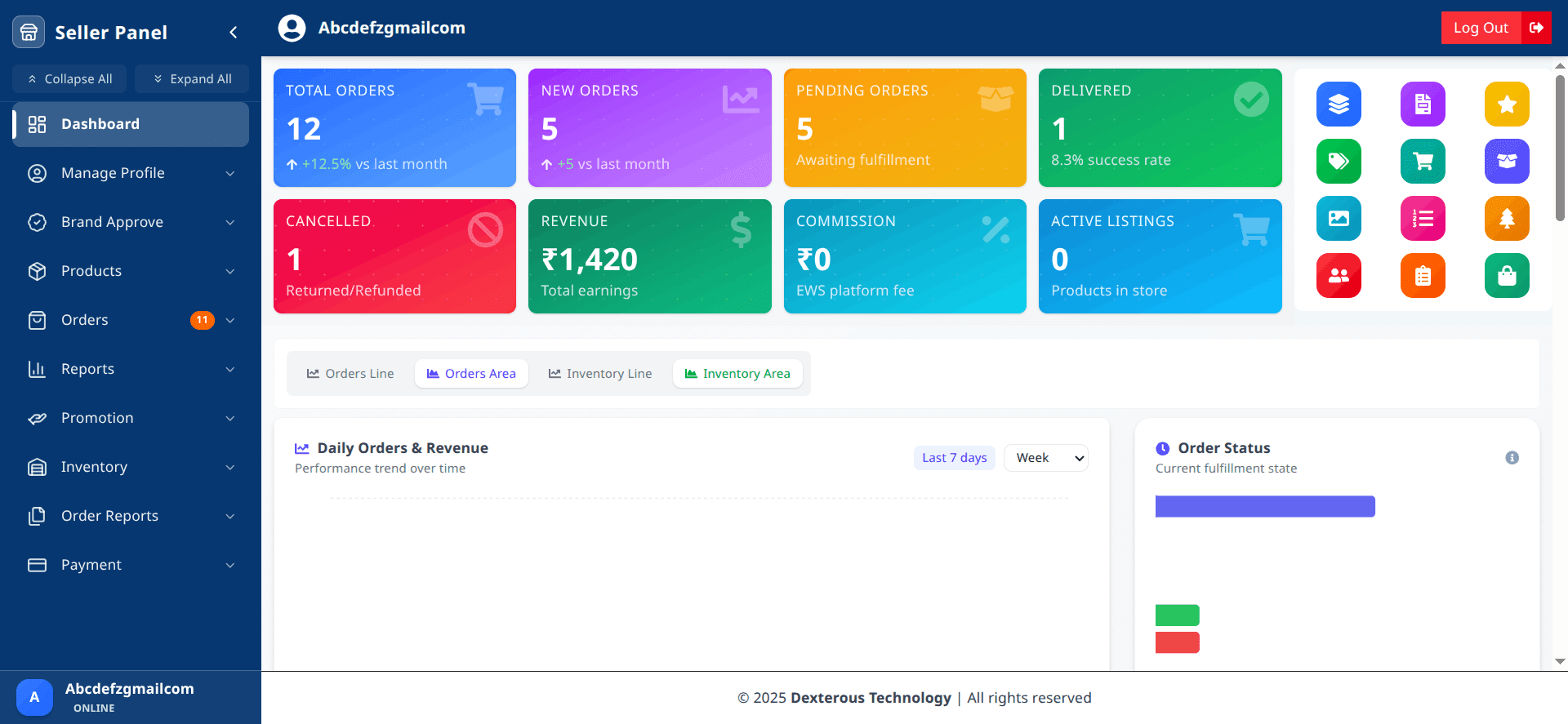Open the Total Orders card
This screenshot has height=724, width=1568.
pos(394,127)
